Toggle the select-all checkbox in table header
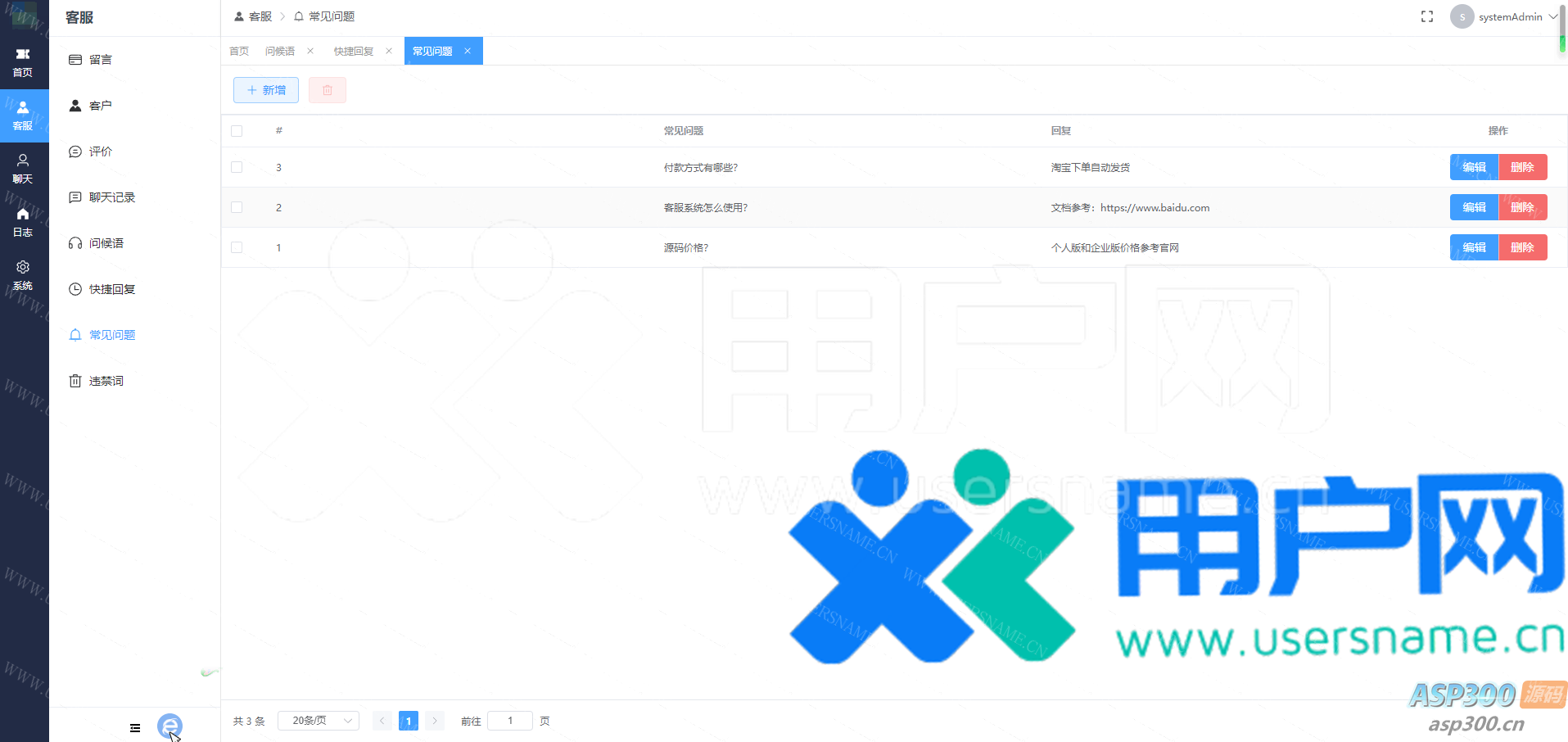The height and width of the screenshot is (742, 1568). [237, 131]
